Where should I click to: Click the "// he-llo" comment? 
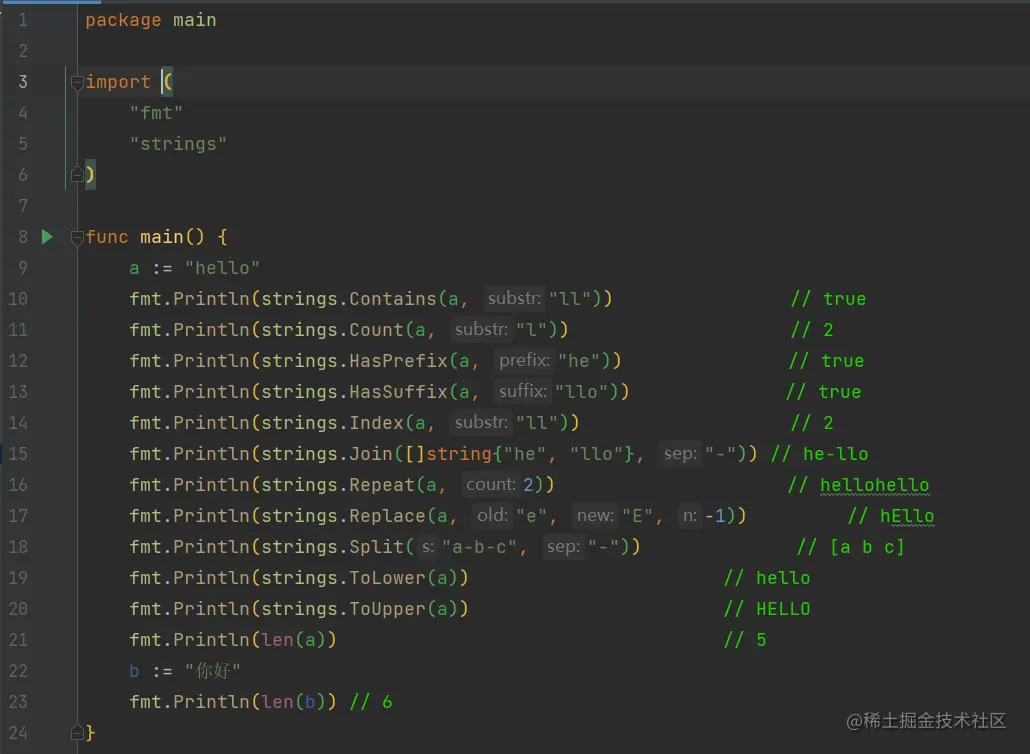coord(820,454)
